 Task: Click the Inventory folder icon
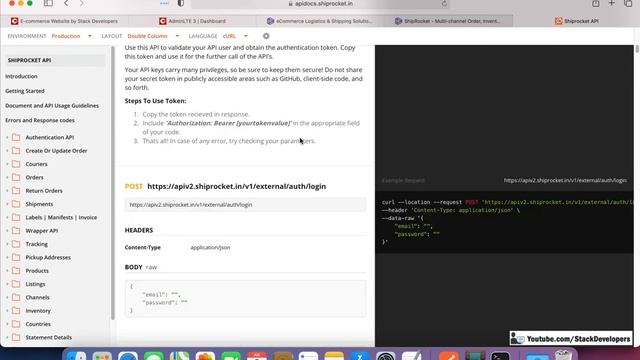[16, 311]
